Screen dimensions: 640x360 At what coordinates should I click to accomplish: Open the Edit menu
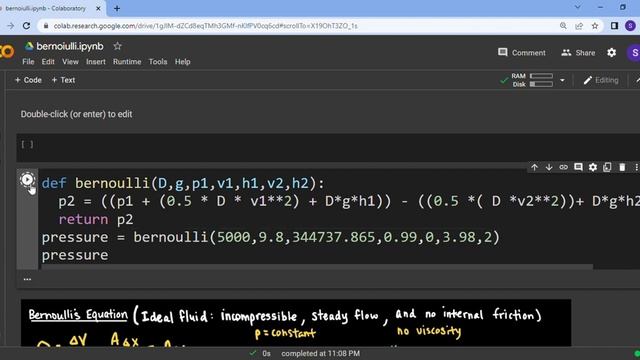(x=48, y=62)
